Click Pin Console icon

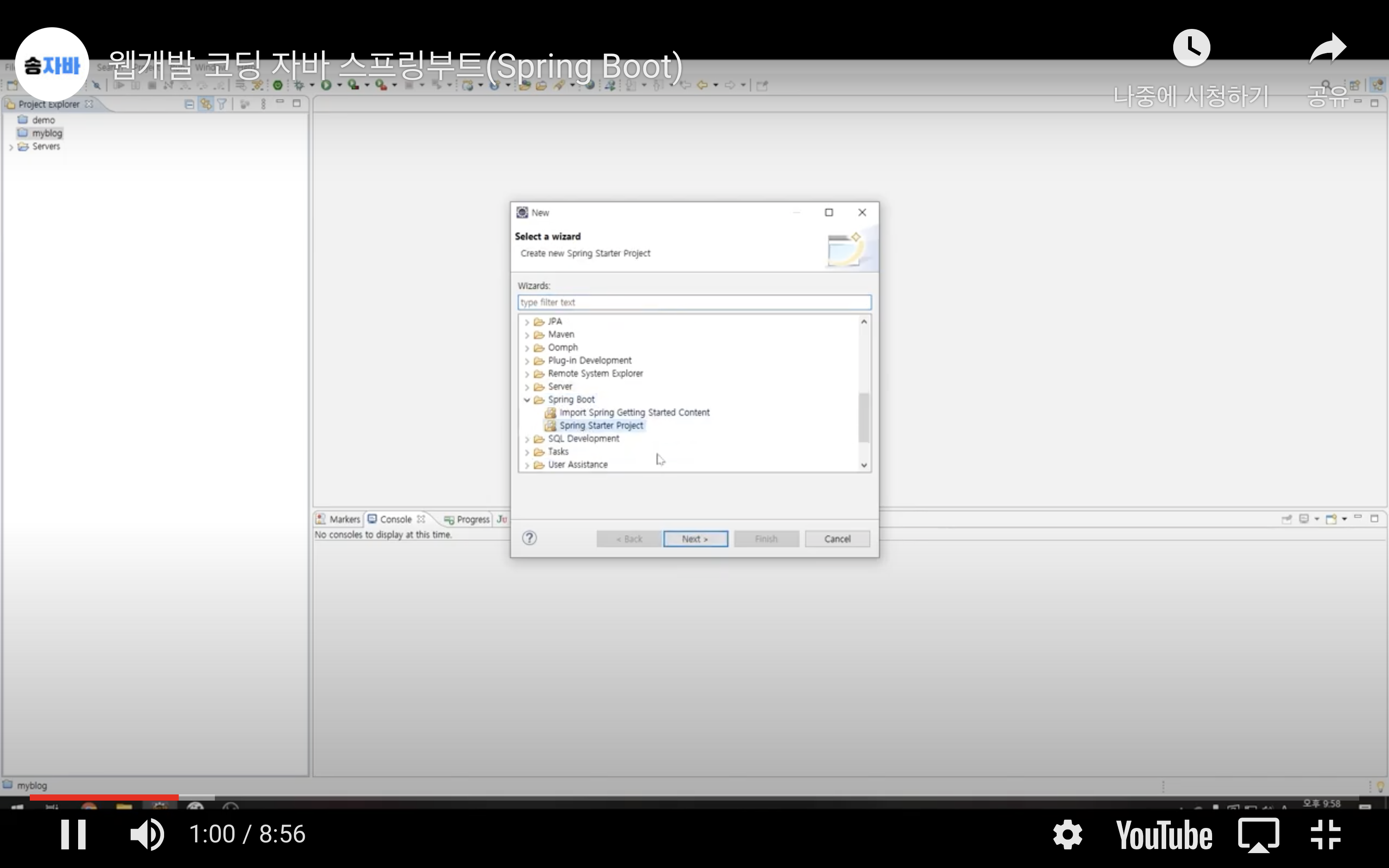pos(1286,519)
